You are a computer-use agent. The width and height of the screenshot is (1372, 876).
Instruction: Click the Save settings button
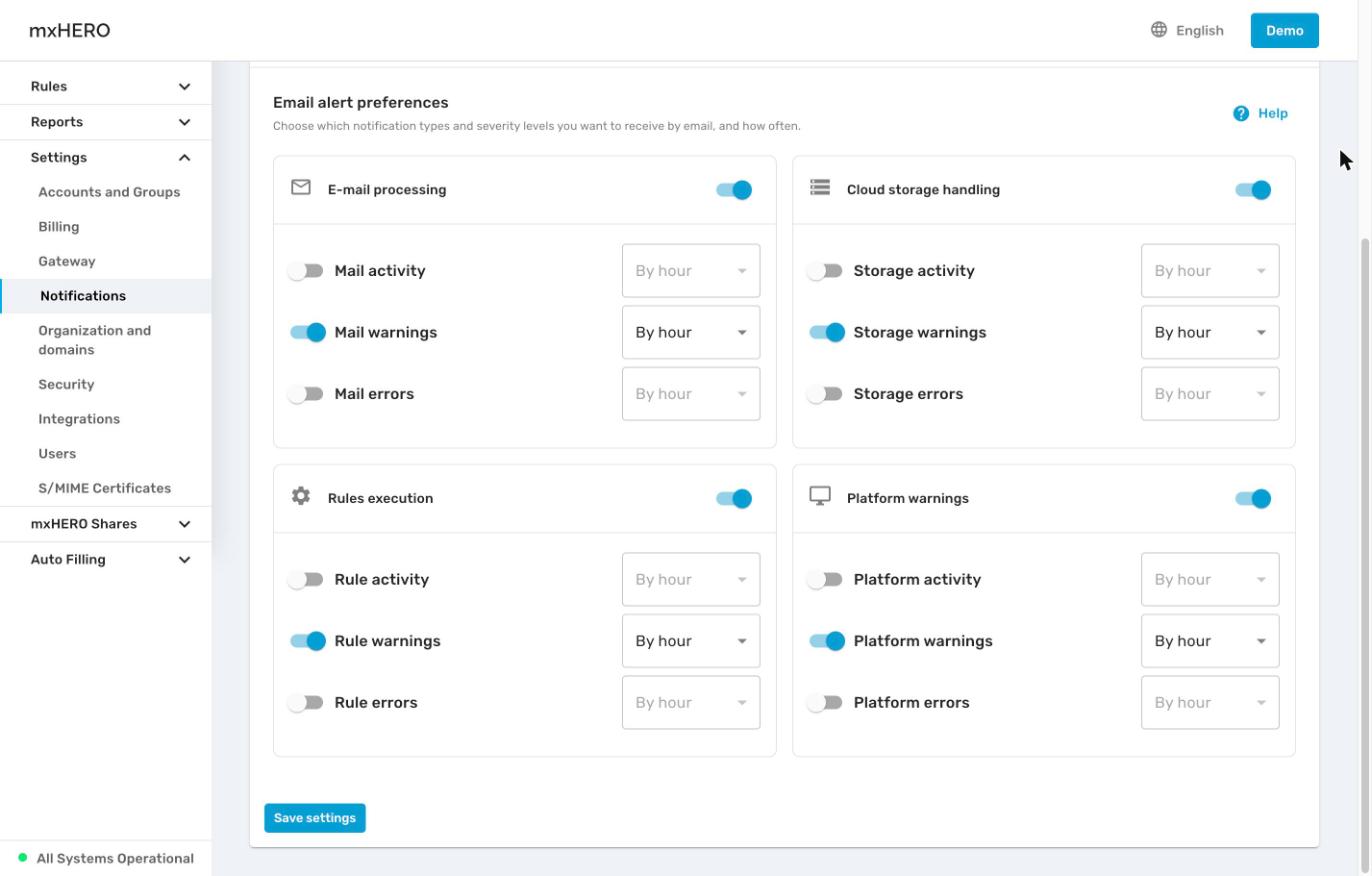pos(315,818)
